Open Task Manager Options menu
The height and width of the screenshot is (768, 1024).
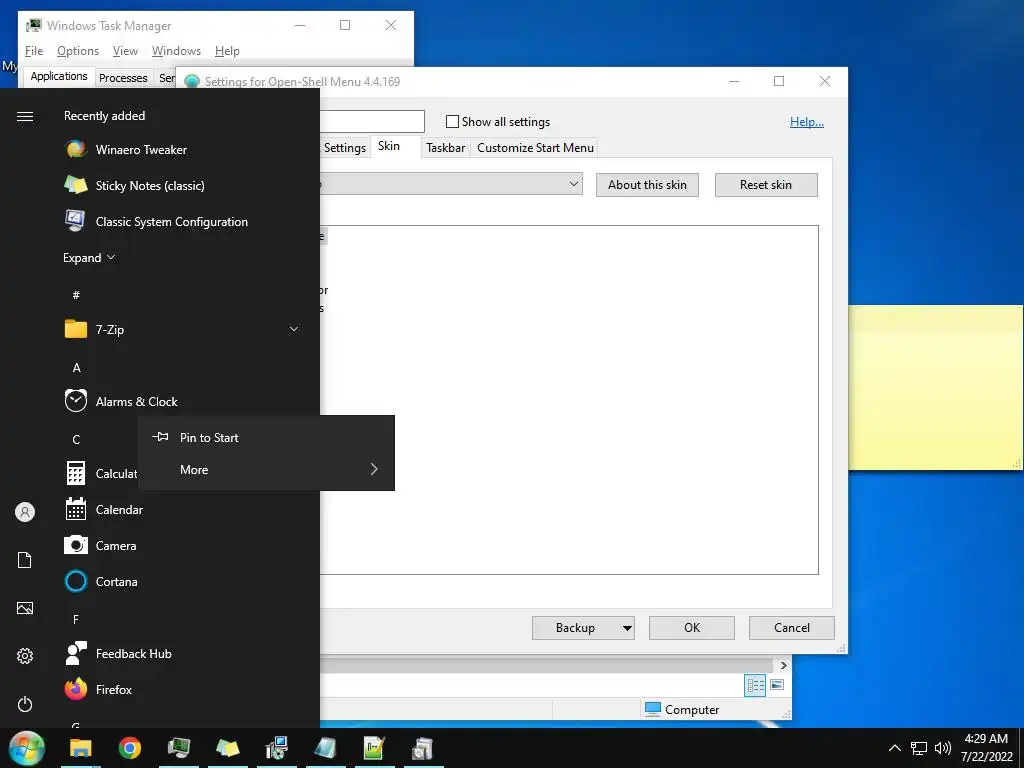(x=78, y=51)
